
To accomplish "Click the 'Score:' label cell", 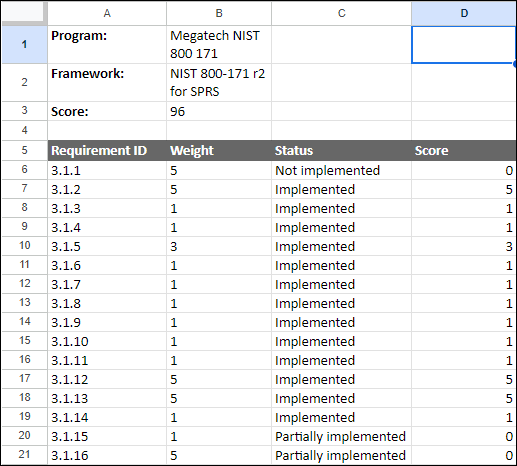I will pos(107,111).
